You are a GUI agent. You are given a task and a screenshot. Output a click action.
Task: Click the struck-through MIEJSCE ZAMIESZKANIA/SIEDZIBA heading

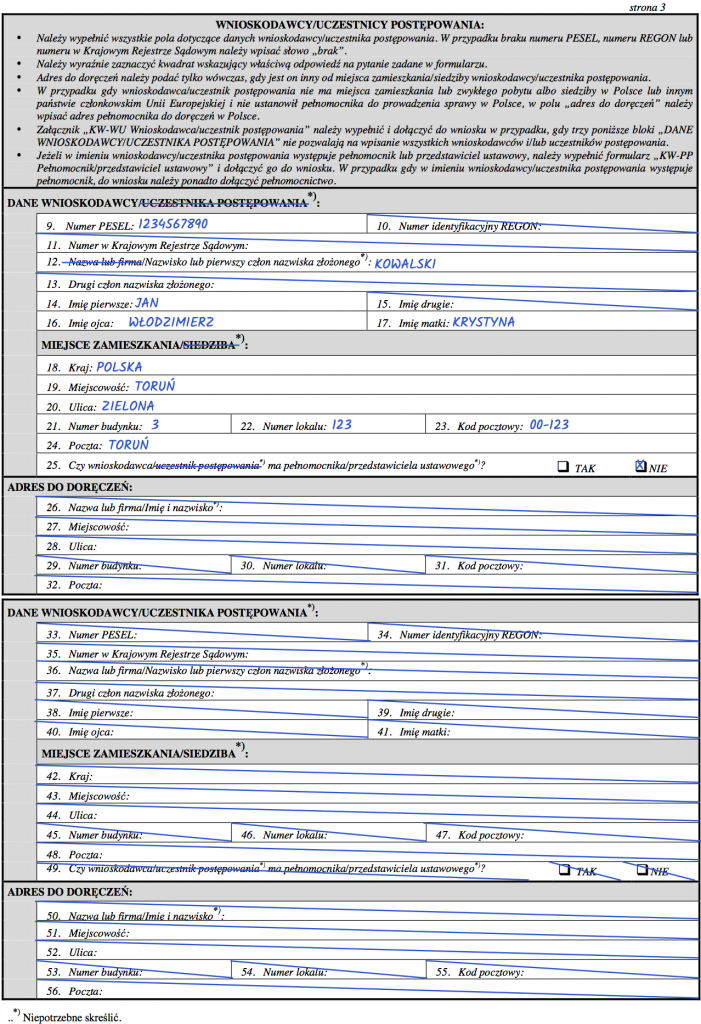click(x=144, y=343)
